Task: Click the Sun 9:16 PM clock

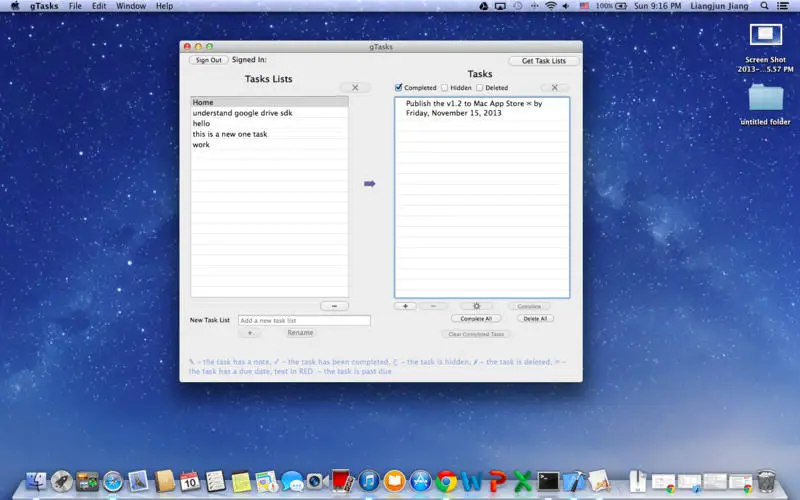Action: coord(657,6)
